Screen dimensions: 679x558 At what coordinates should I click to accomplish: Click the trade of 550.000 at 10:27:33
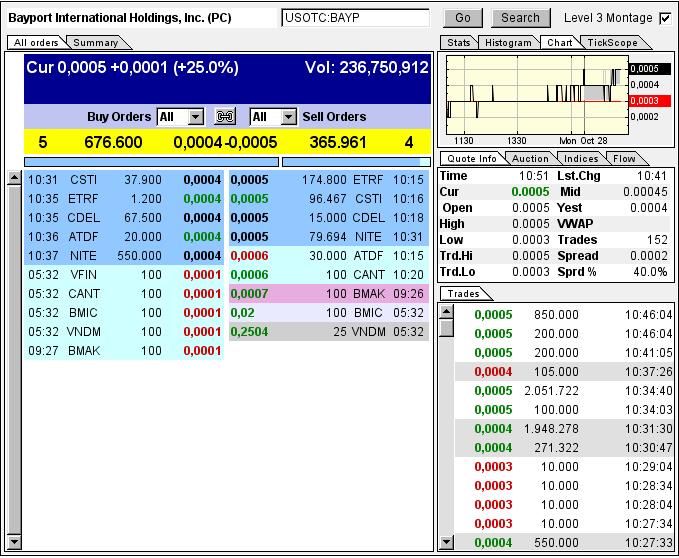click(564, 542)
